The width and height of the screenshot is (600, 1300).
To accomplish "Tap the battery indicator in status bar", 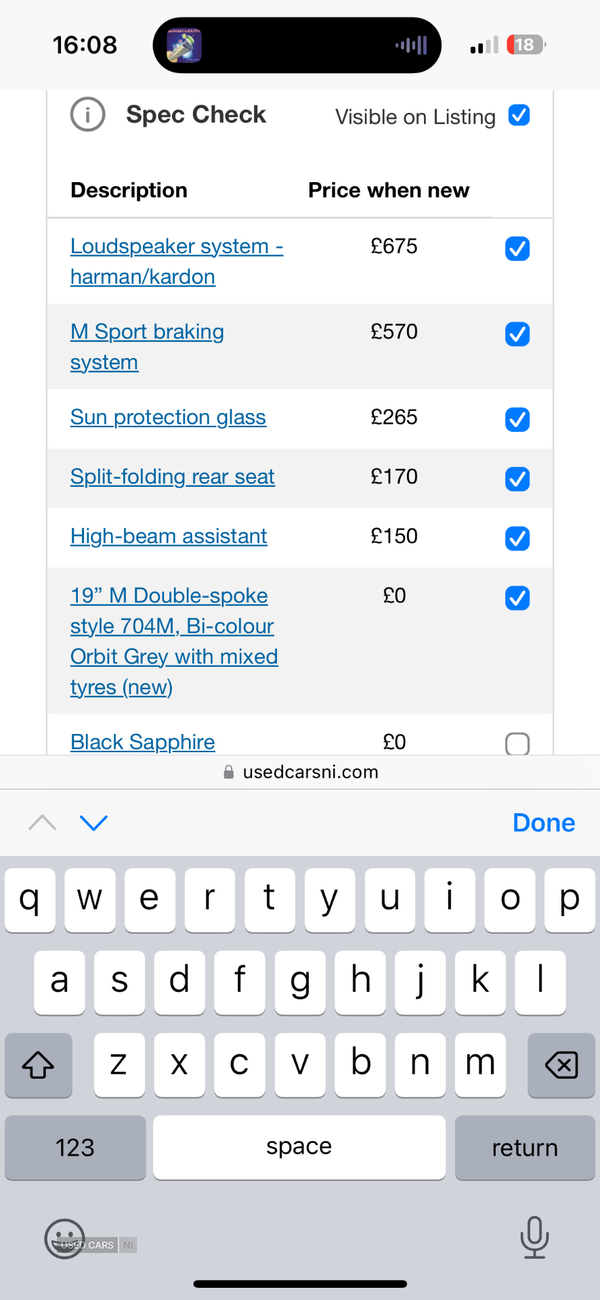I will (x=526, y=45).
